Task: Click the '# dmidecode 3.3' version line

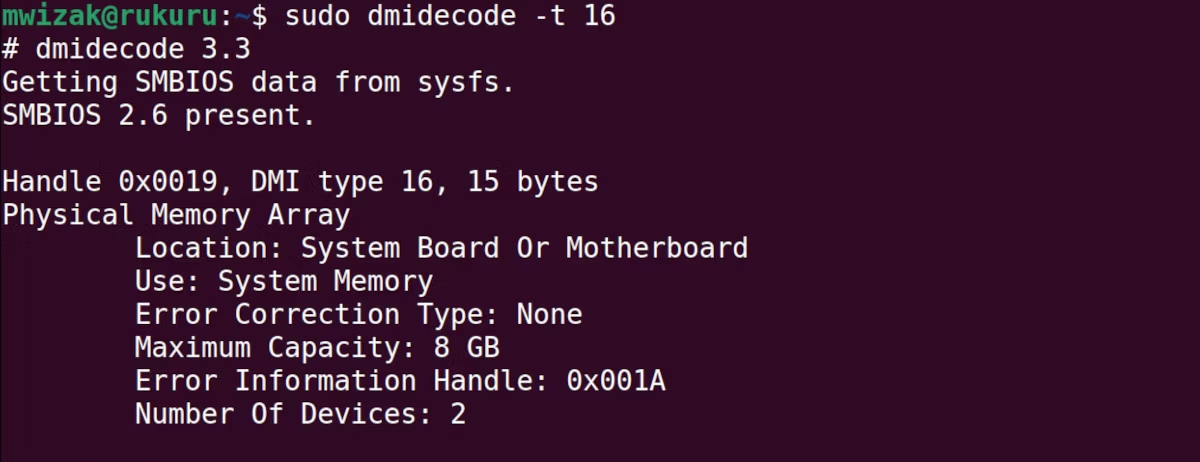Action: [126, 49]
